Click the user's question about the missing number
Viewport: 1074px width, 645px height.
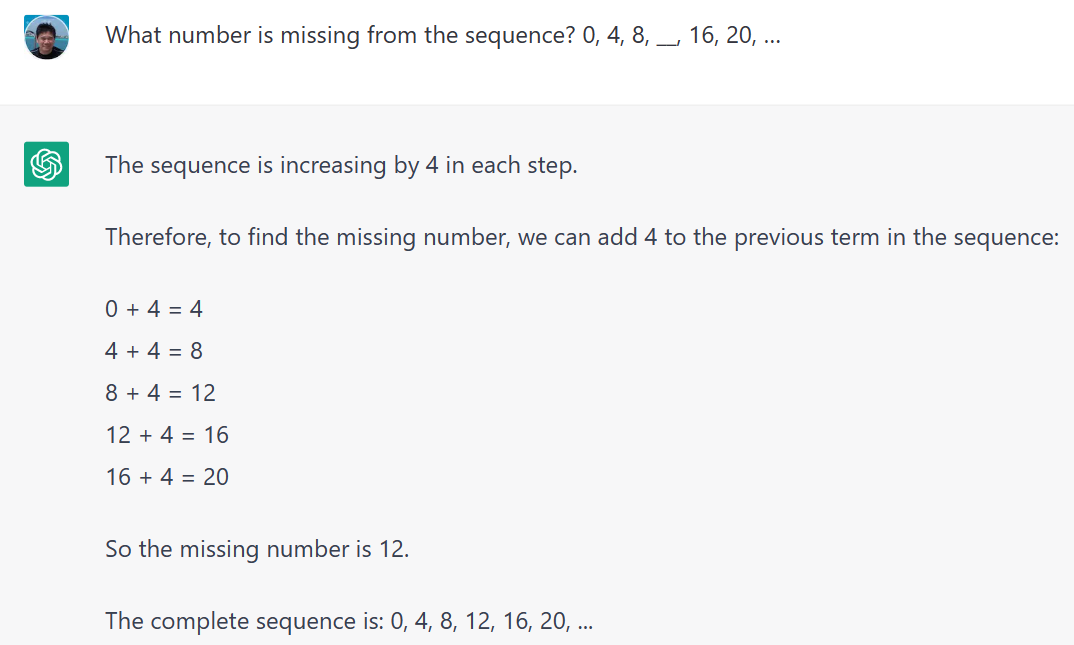(340, 35)
